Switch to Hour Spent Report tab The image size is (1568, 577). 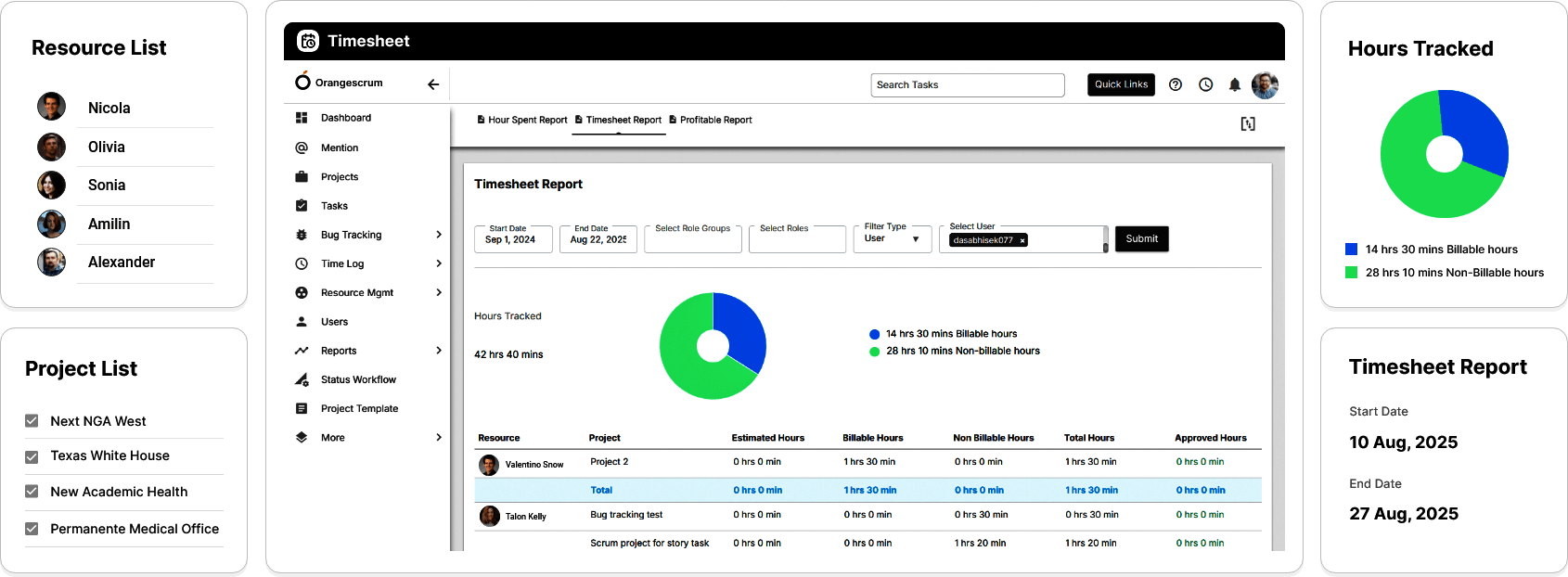tap(522, 120)
